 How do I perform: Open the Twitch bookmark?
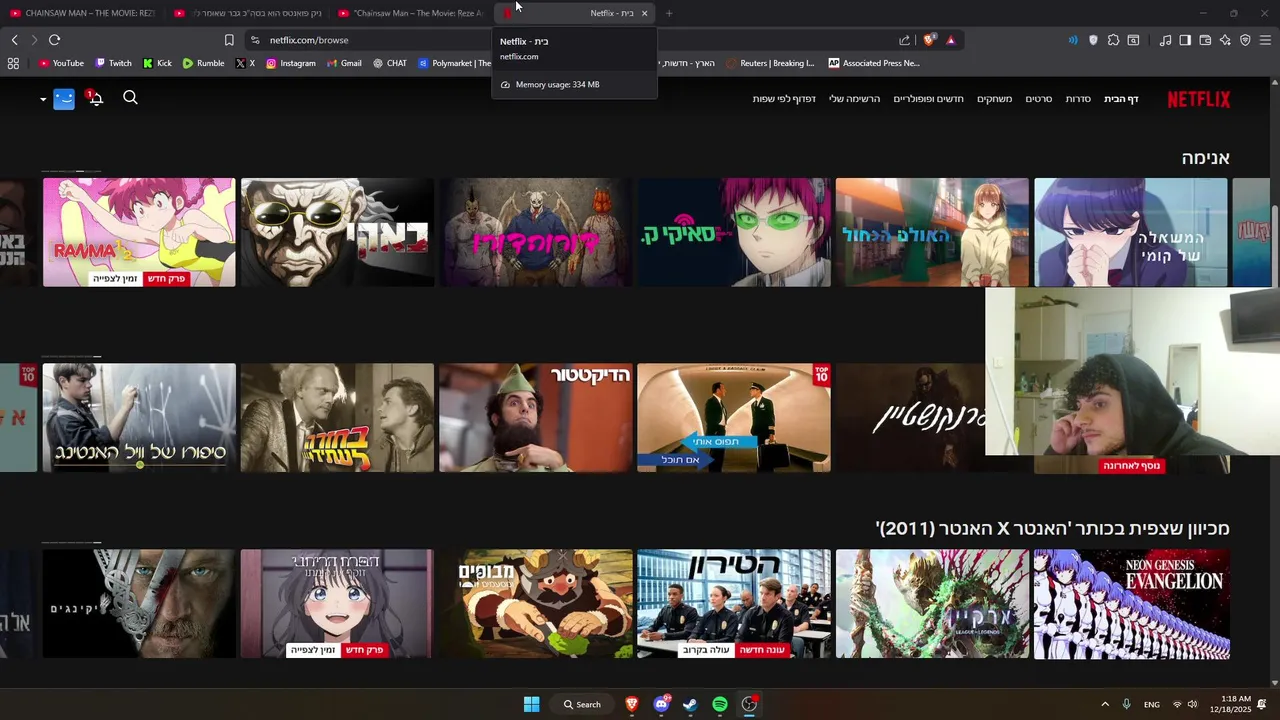coord(113,63)
